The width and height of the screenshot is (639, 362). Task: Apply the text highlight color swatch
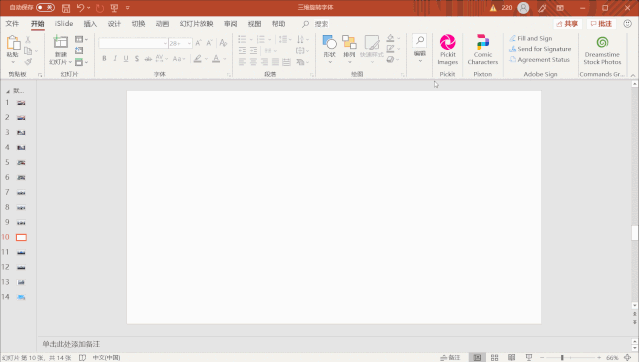pos(198,59)
